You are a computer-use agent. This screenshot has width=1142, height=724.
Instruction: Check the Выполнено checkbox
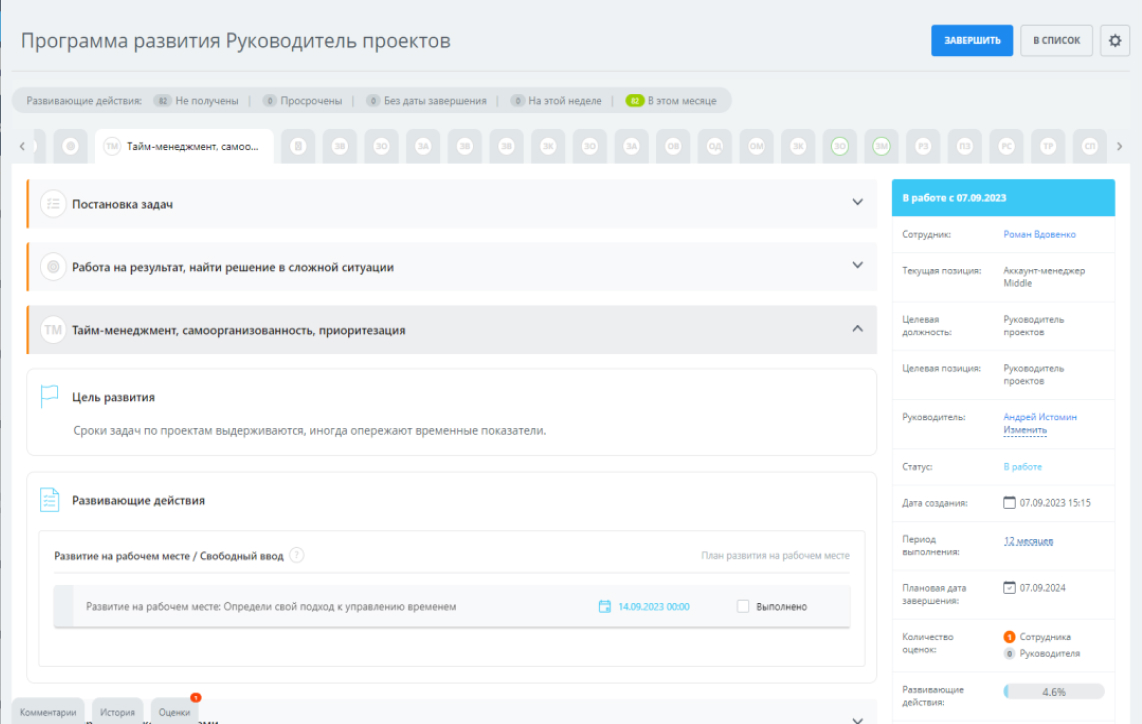[742, 607]
